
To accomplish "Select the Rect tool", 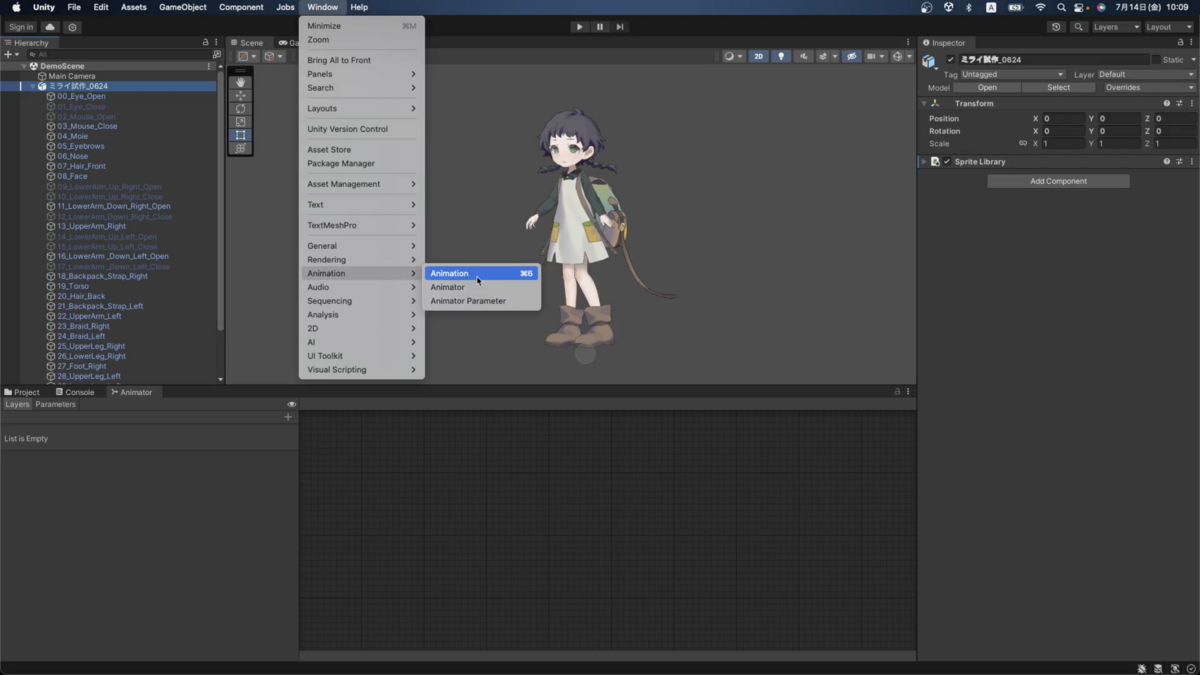I will 240,135.
